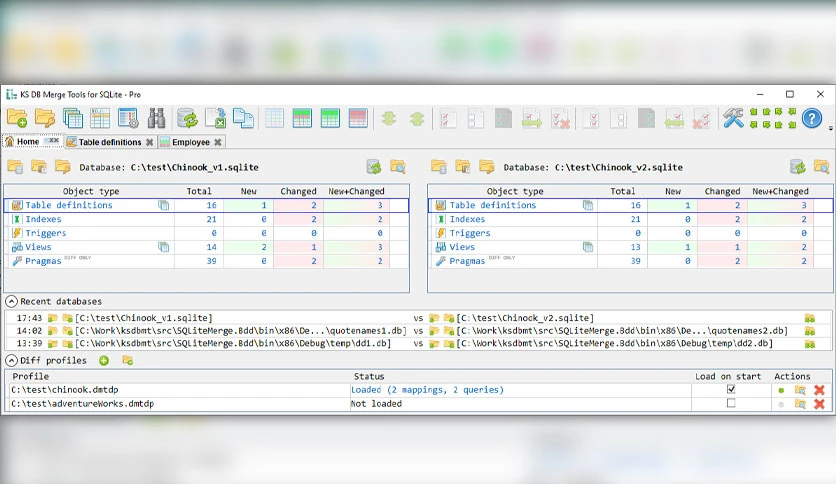The height and width of the screenshot is (484, 836).
Task: Open Indexes in left Chinook_v1 panel
Action: pyautogui.click(x=43, y=219)
